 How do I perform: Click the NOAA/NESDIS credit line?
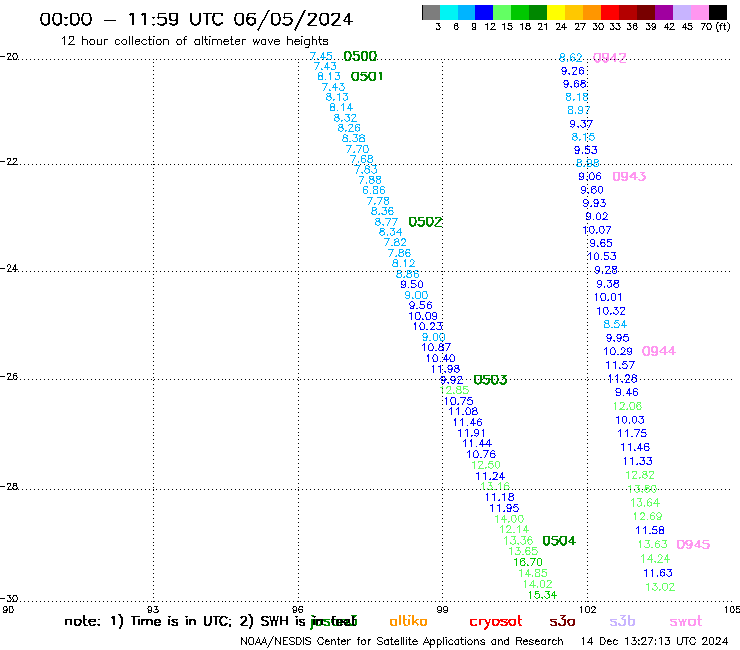pyautogui.click(x=402, y=641)
